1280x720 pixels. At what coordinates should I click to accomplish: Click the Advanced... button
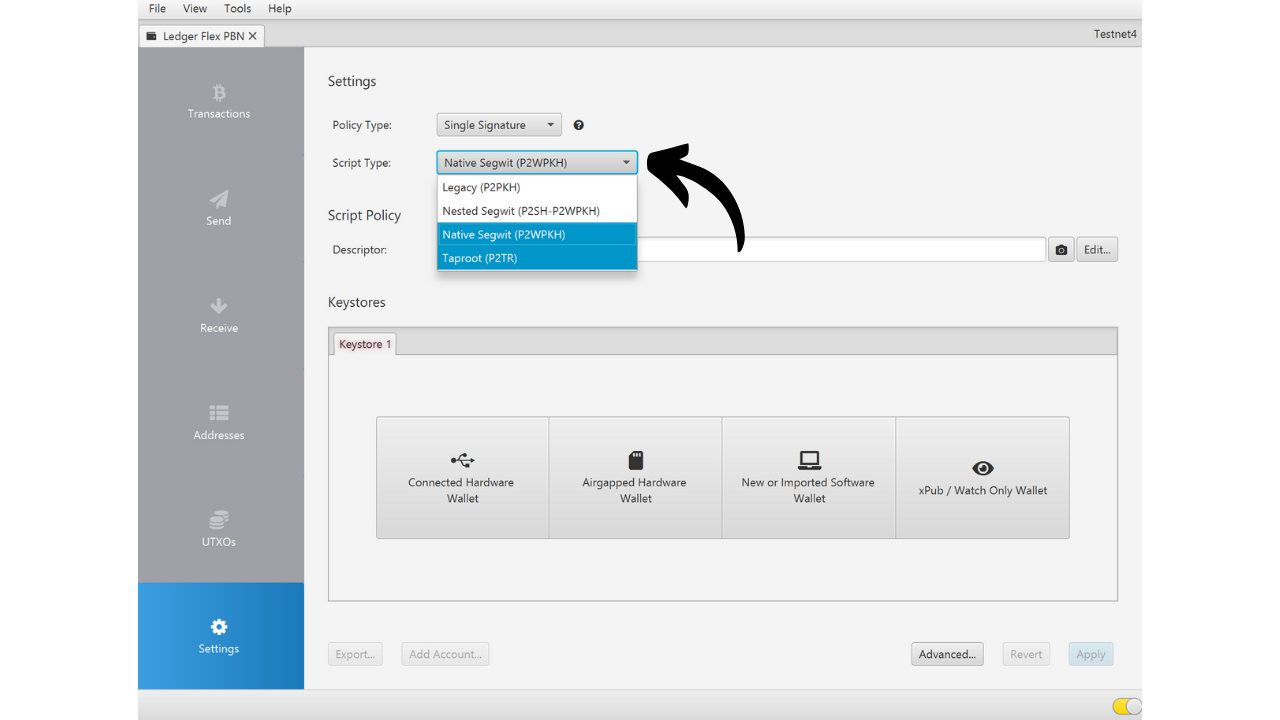tap(947, 654)
